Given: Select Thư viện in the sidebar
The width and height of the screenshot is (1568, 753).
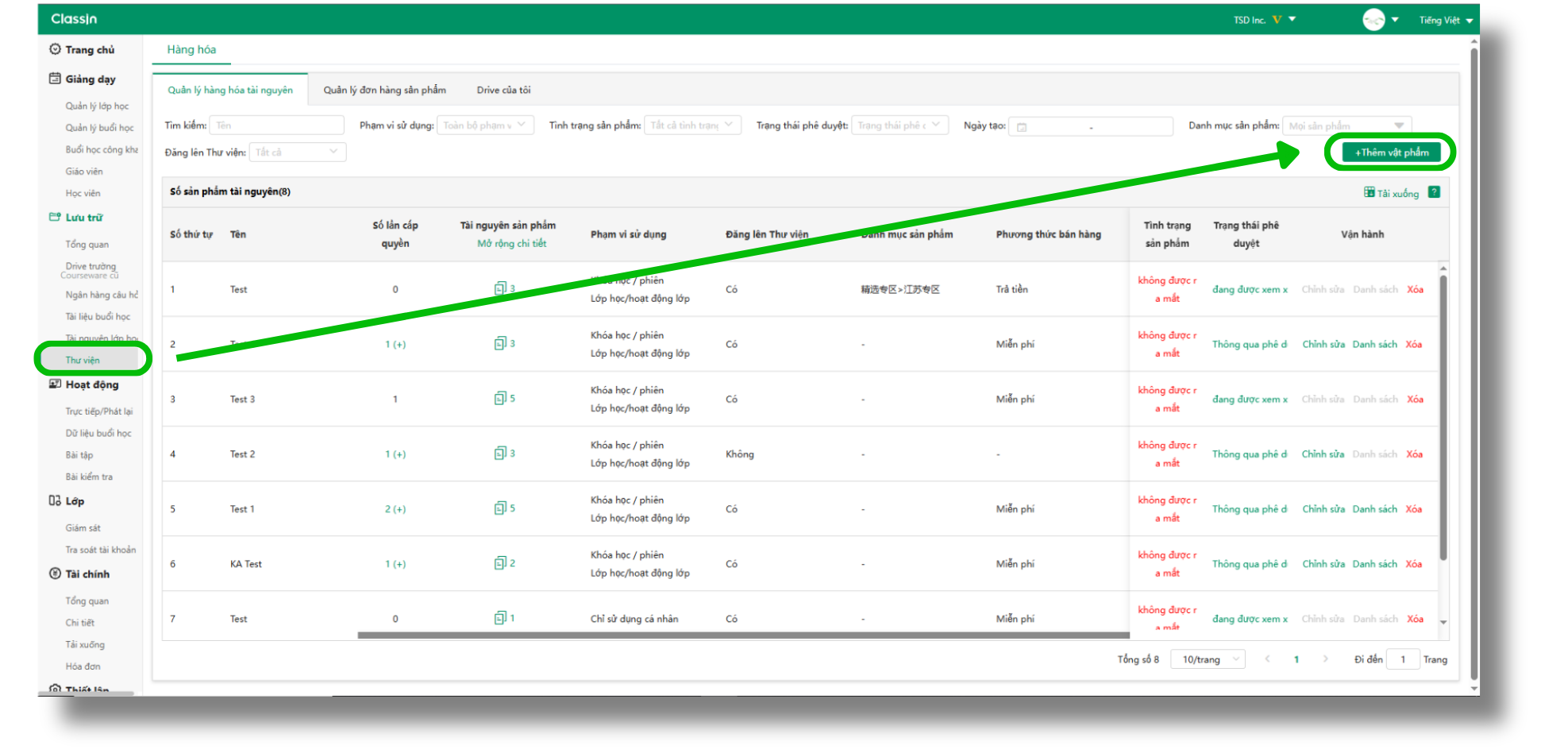Looking at the screenshot, I should [x=83, y=361].
